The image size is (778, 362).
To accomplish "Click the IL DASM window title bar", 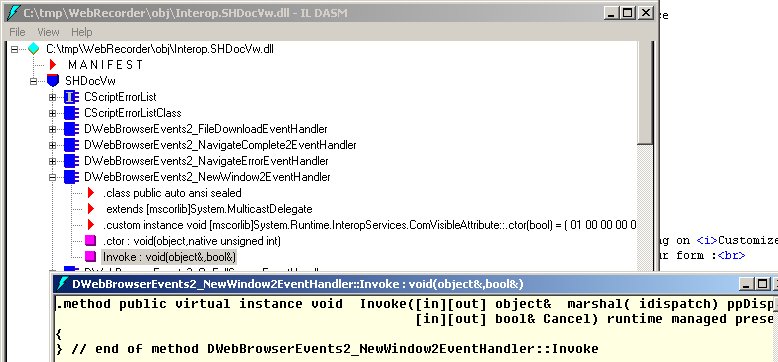I will pyautogui.click(x=329, y=13).
